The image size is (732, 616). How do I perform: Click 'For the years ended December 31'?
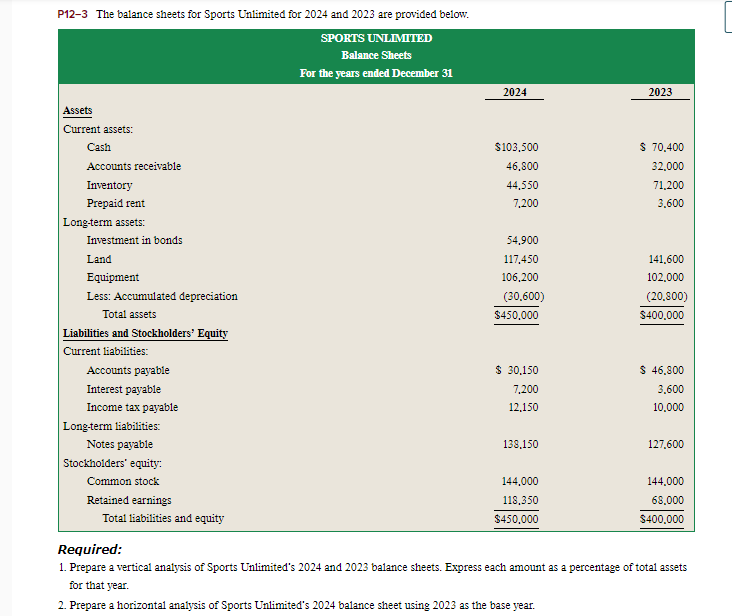[376, 73]
